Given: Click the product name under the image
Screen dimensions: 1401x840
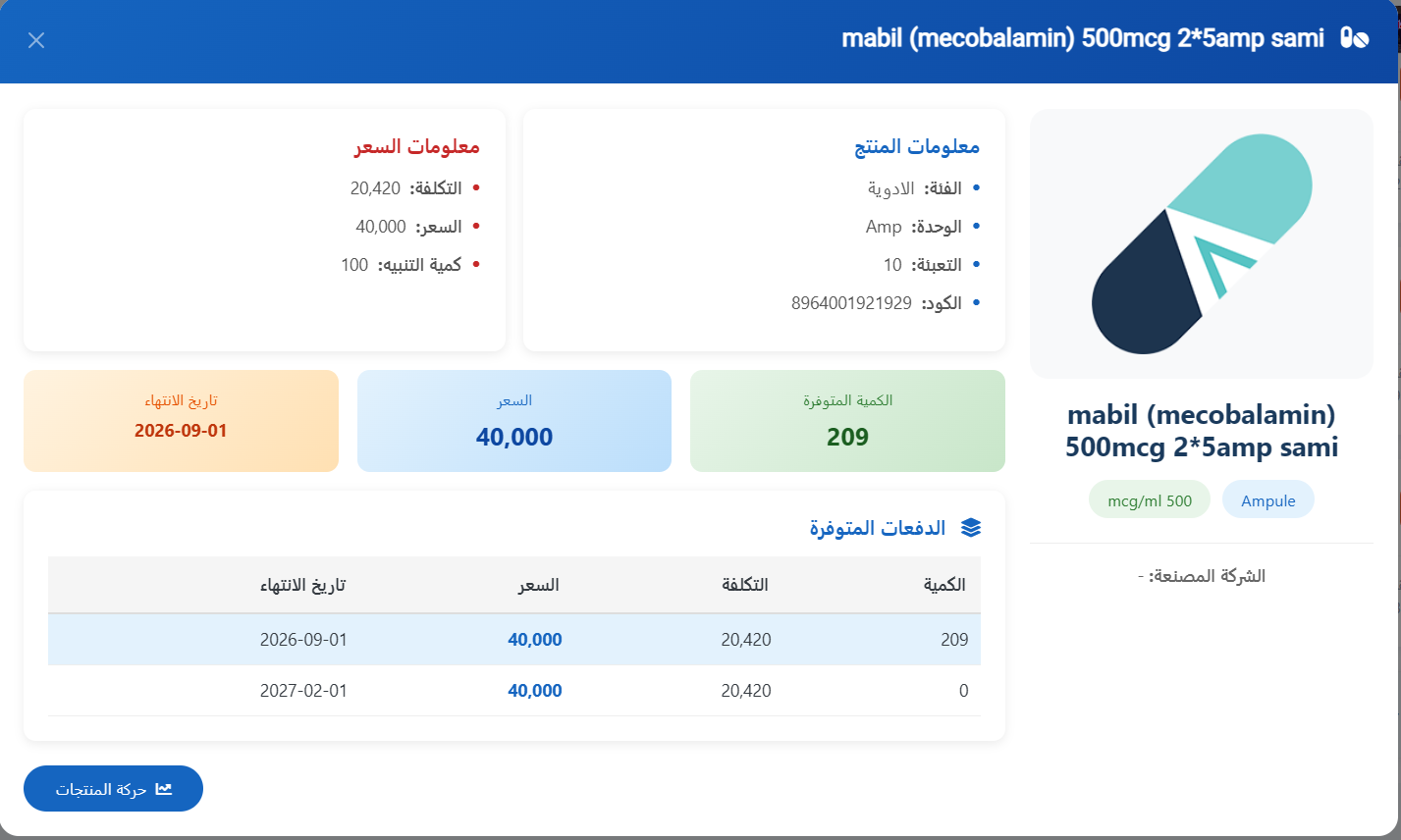Looking at the screenshot, I should click(x=1202, y=431).
